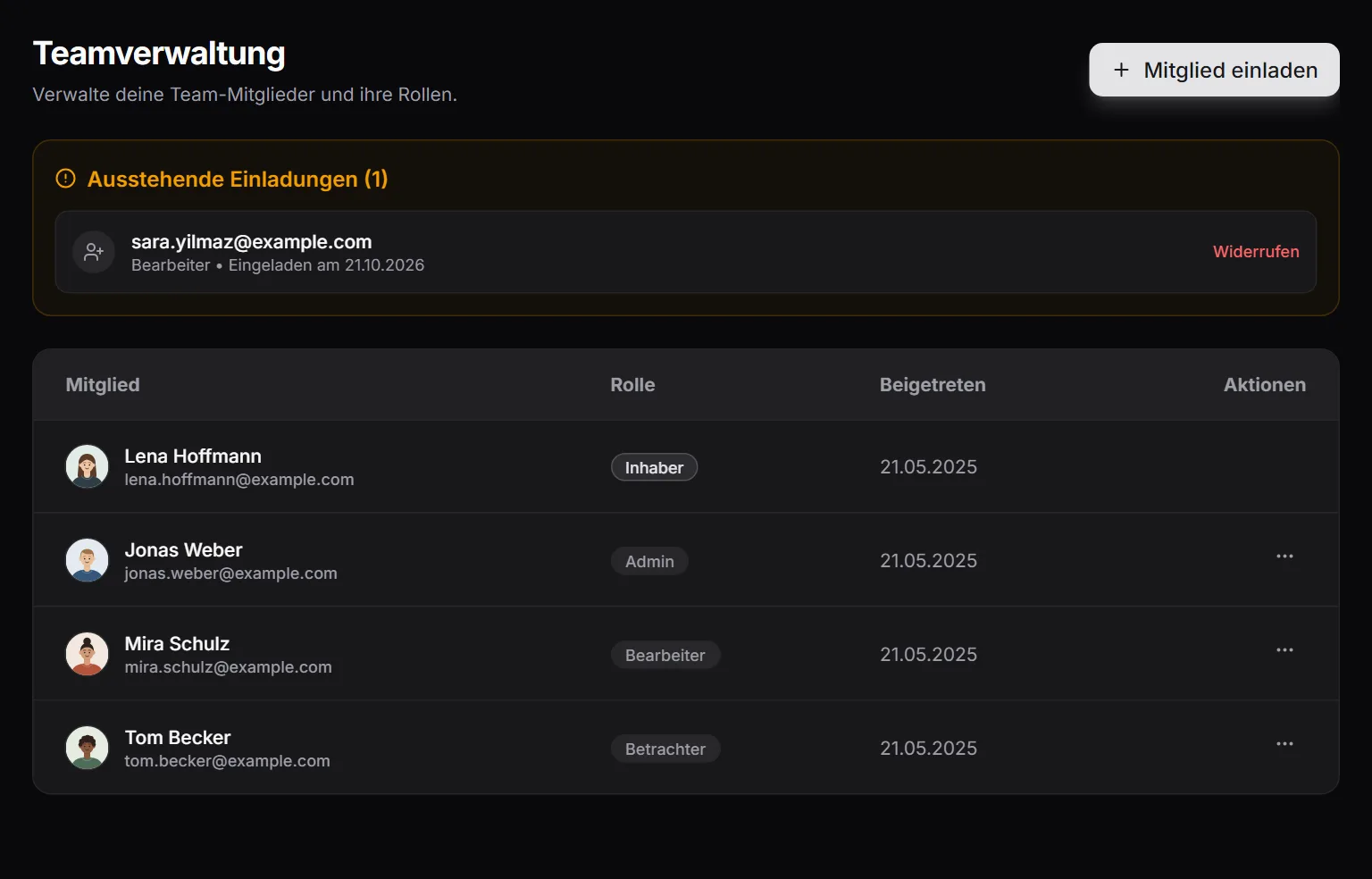
Task: Click the Inhaber role badge
Action: click(654, 467)
